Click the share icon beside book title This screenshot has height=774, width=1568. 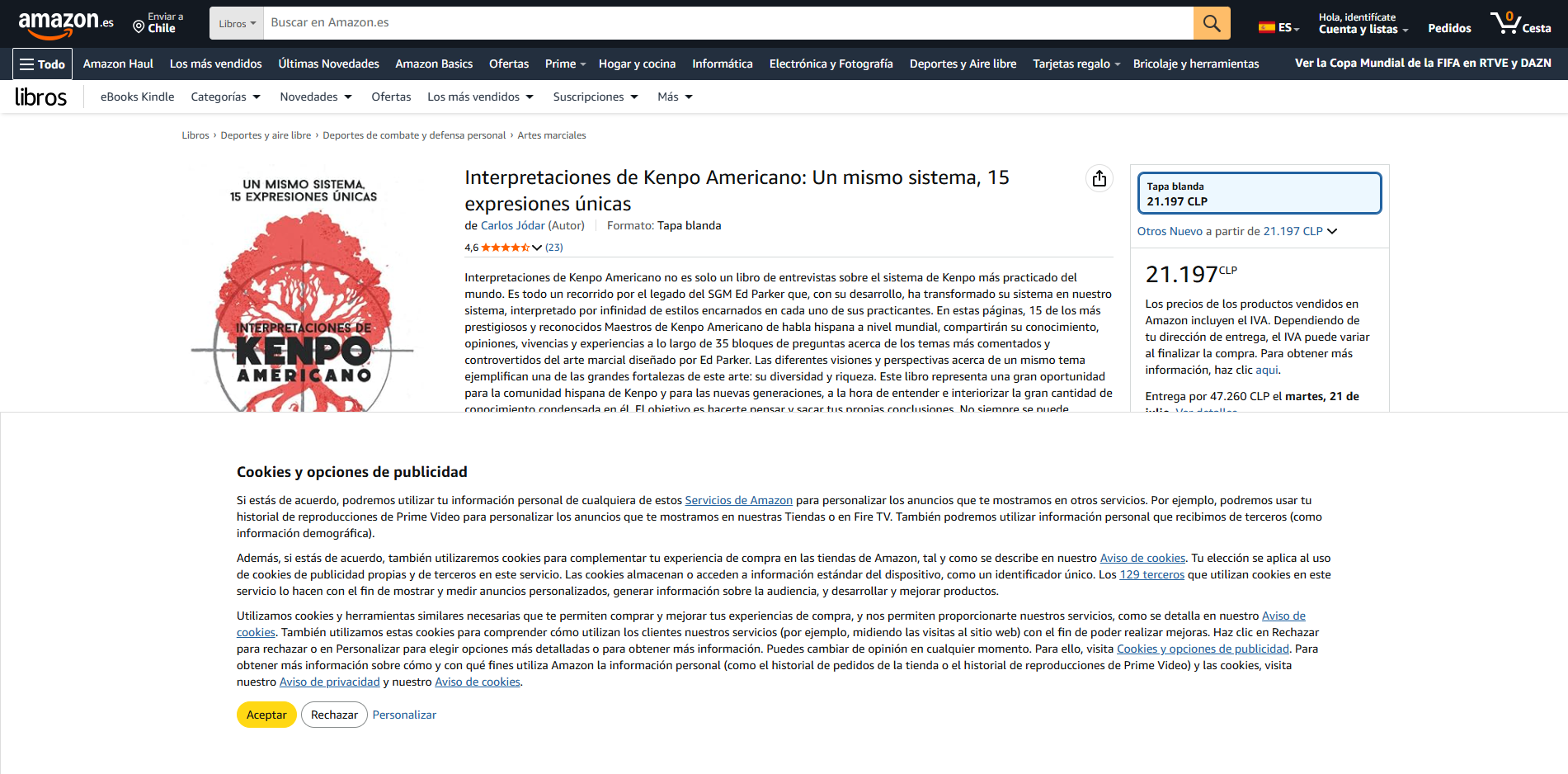point(1099,178)
